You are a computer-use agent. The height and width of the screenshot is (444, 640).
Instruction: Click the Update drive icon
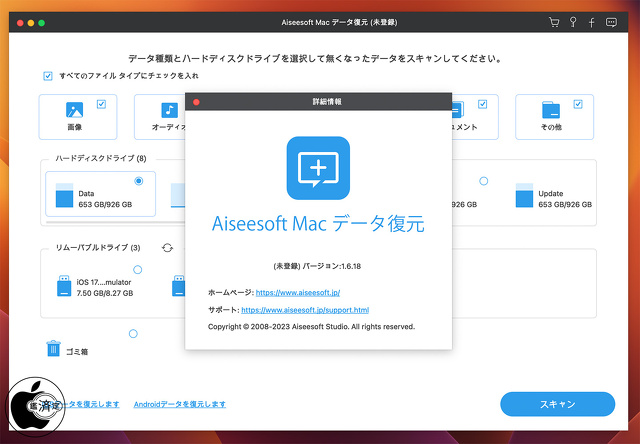point(524,195)
